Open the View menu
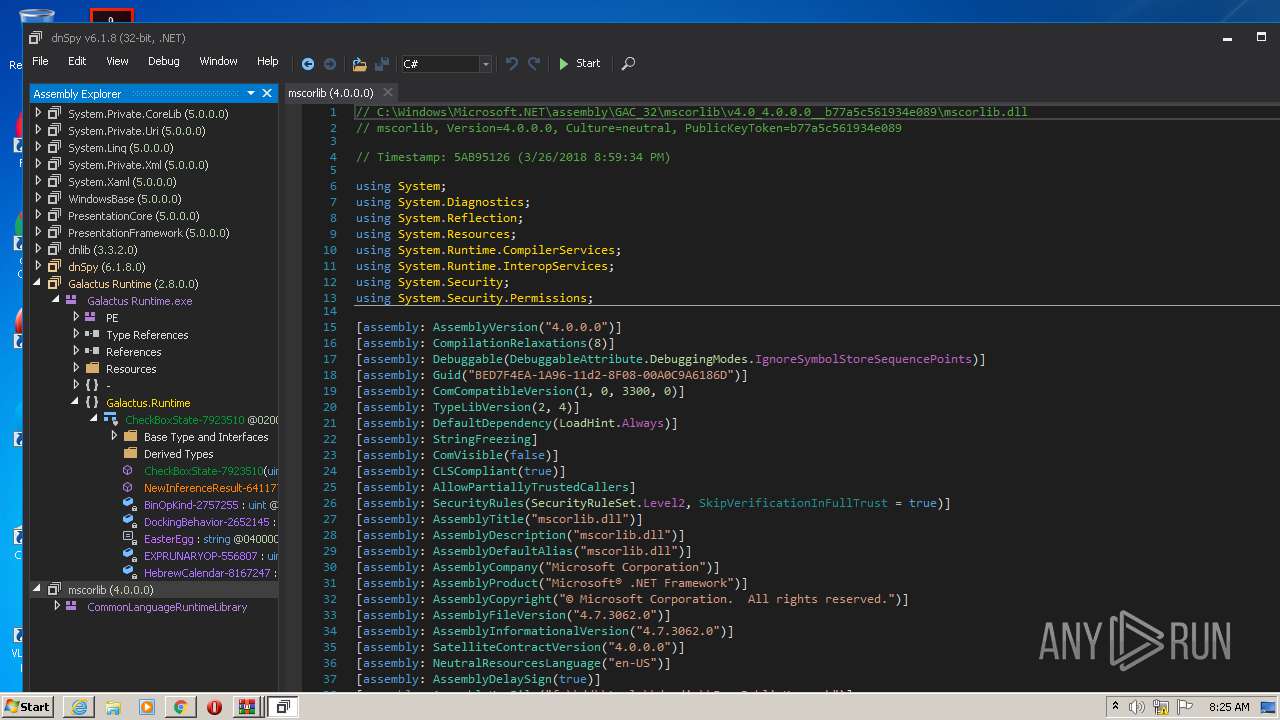This screenshot has width=1280, height=720. (117, 61)
